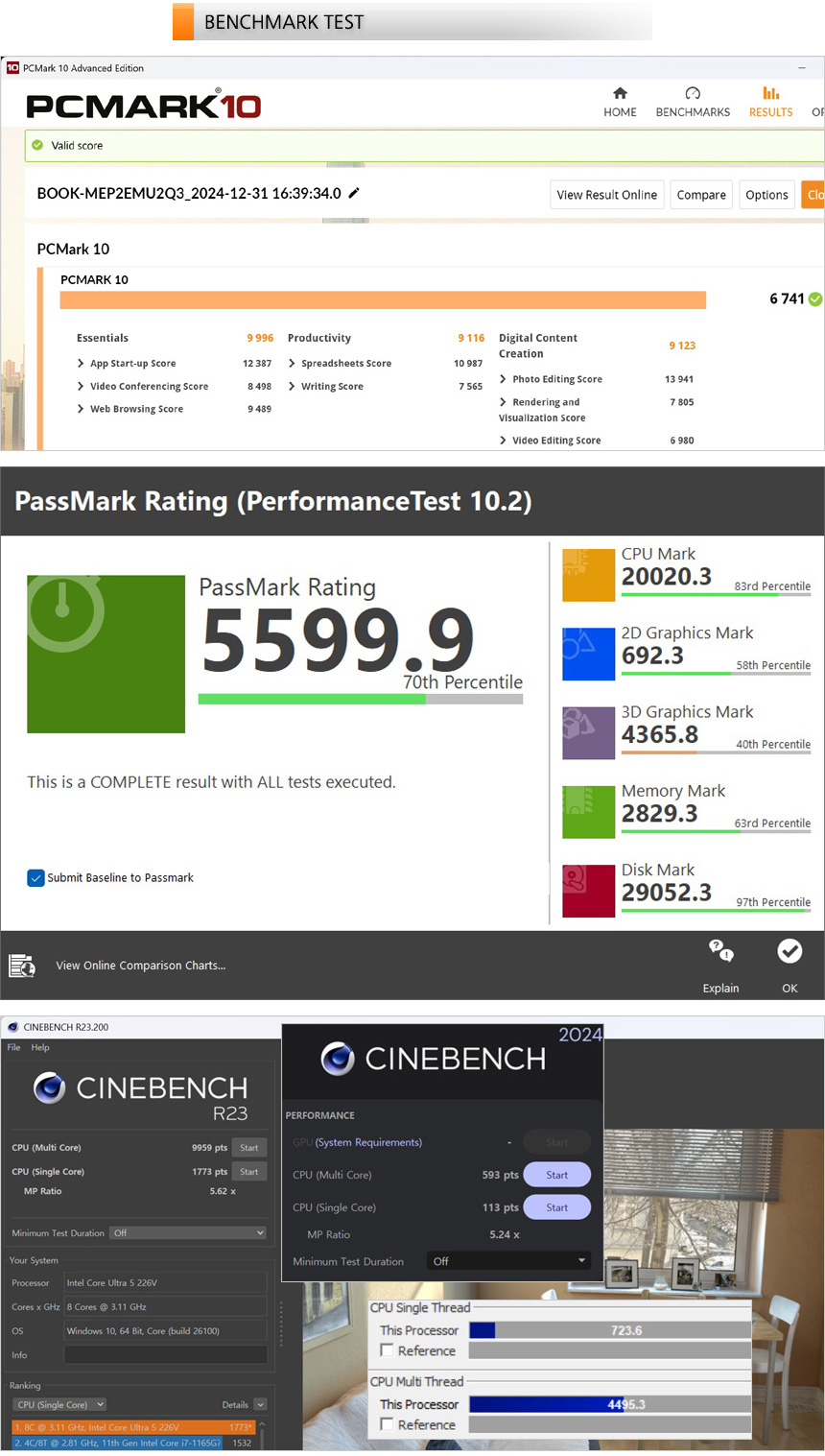Click the OK checkmark icon in PassMark
825x1456 pixels.
click(x=790, y=951)
